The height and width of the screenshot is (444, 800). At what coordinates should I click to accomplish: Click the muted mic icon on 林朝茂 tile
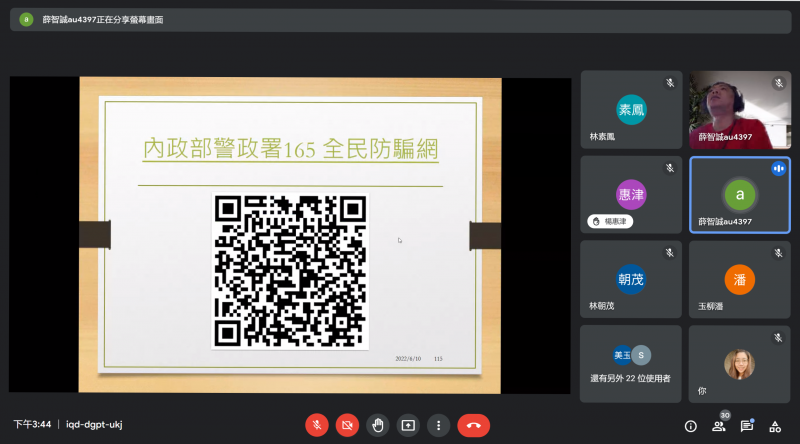tap(670, 253)
